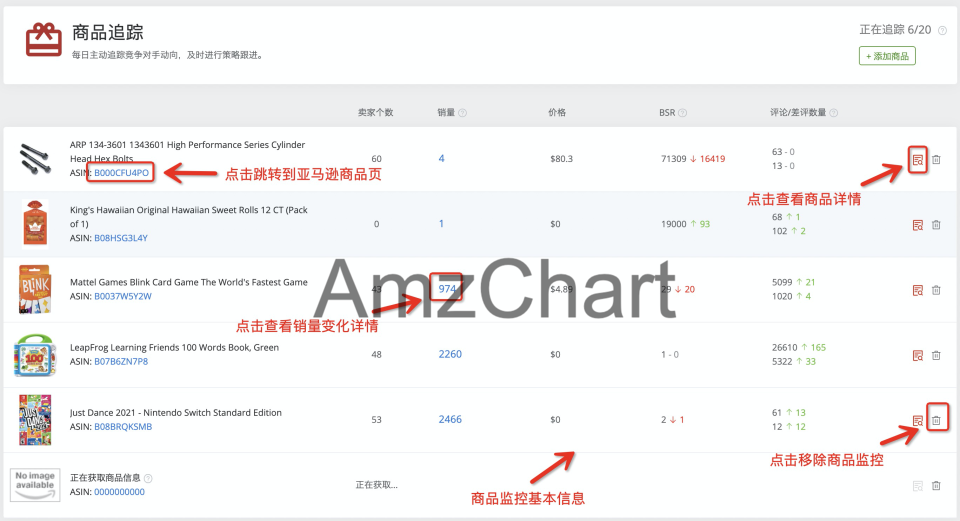Screen dimensions: 960x521
Task: Click the help icon next to BSR header
Action: pos(683,113)
